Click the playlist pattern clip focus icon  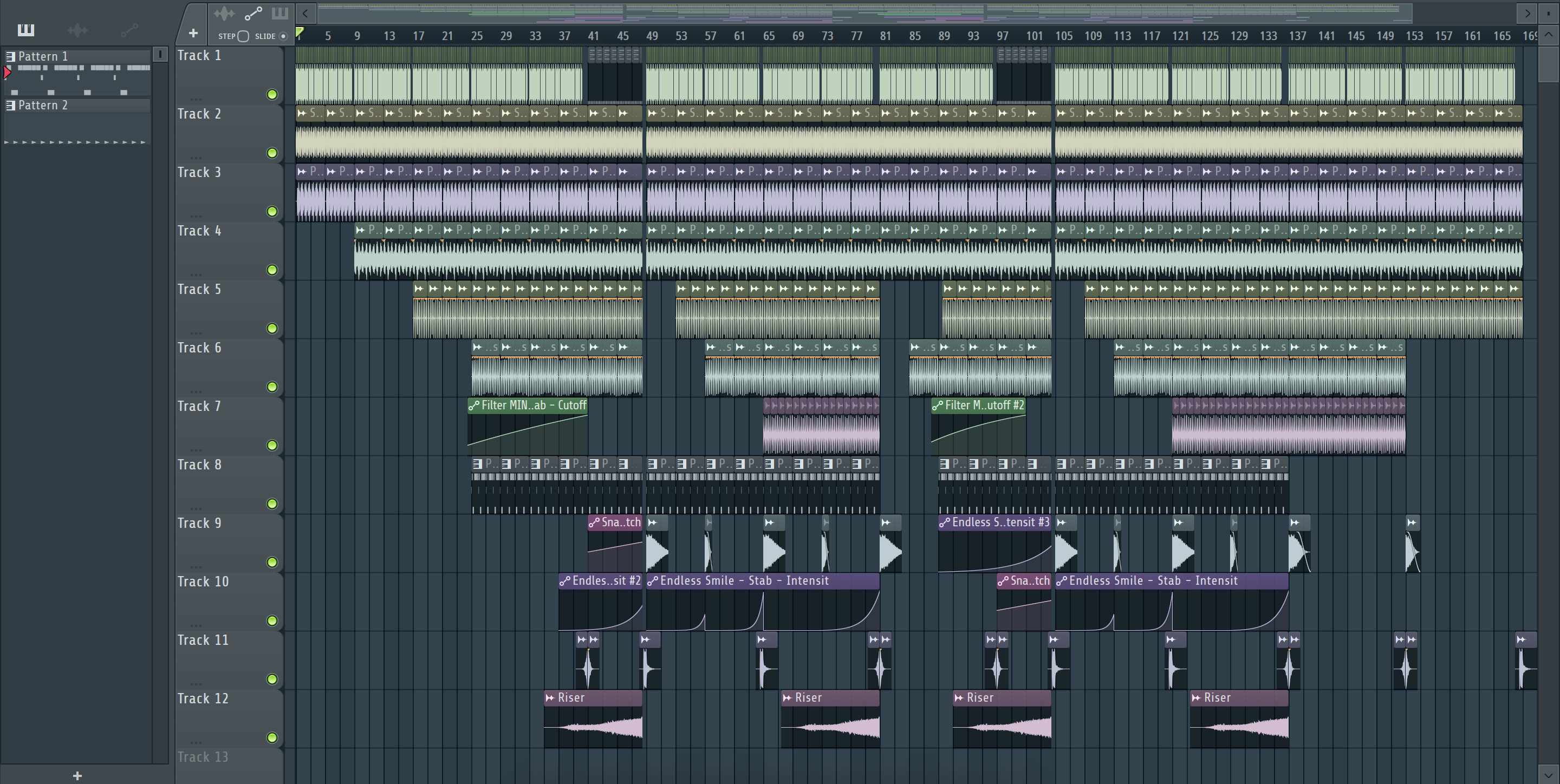point(280,14)
